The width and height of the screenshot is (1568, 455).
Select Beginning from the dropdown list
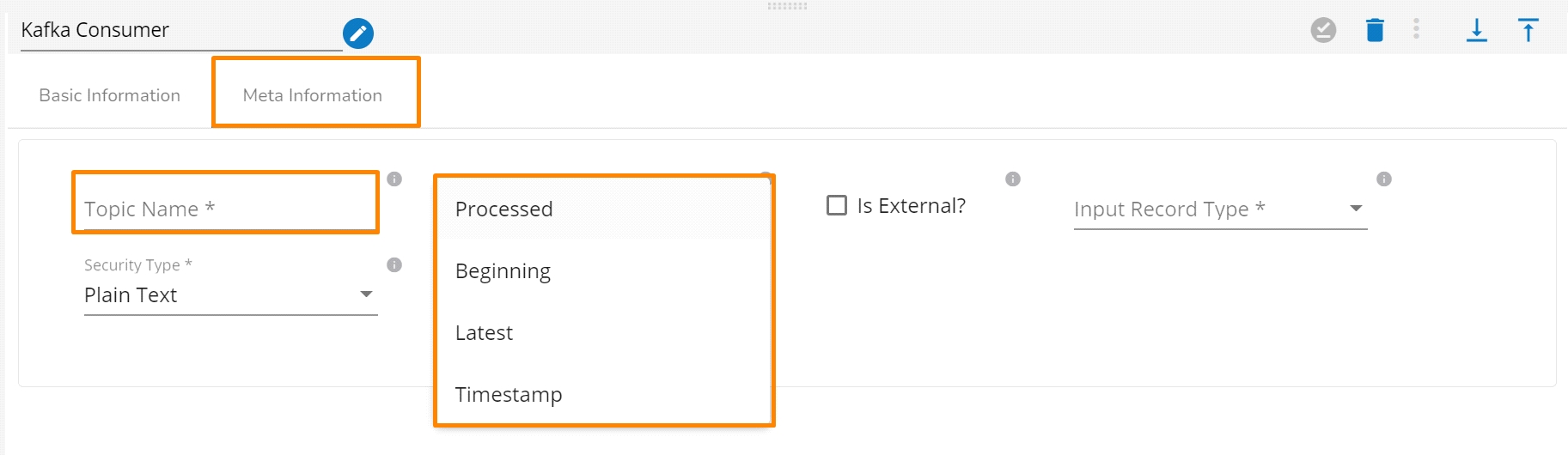tap(503, 271)
